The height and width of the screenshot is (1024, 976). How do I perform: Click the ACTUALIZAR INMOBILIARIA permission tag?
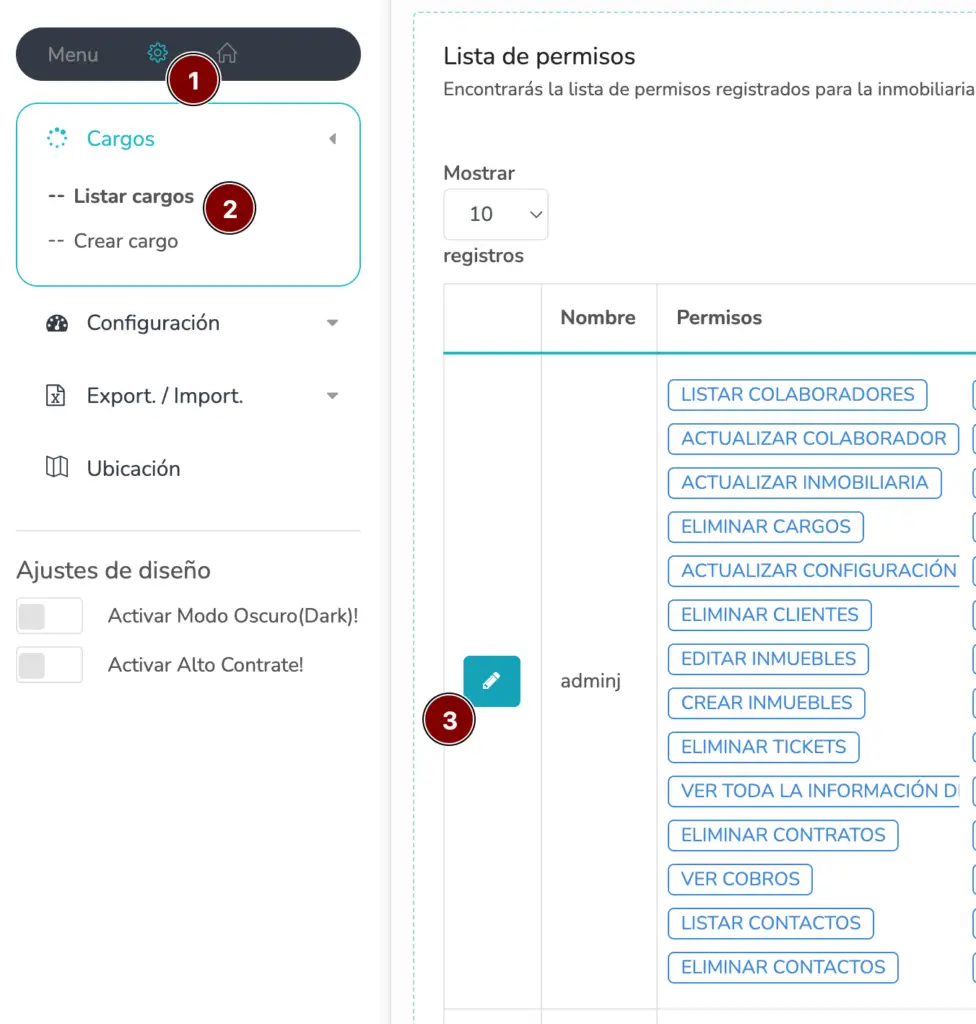pyautogui.click(x=805, y=483)
